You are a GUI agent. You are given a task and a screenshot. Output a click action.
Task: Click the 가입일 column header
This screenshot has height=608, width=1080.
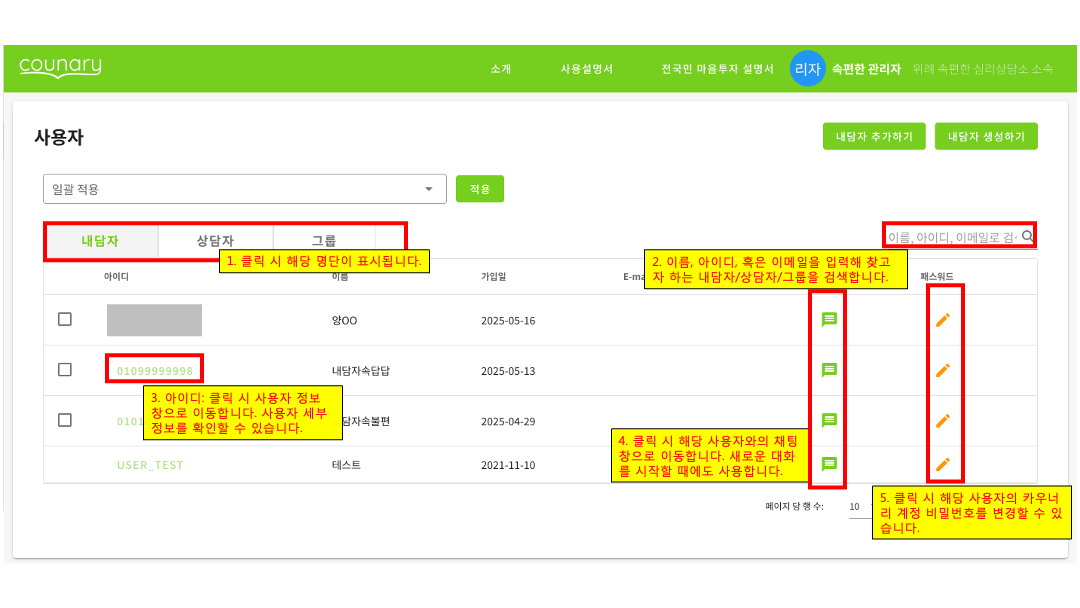[493, 277]
